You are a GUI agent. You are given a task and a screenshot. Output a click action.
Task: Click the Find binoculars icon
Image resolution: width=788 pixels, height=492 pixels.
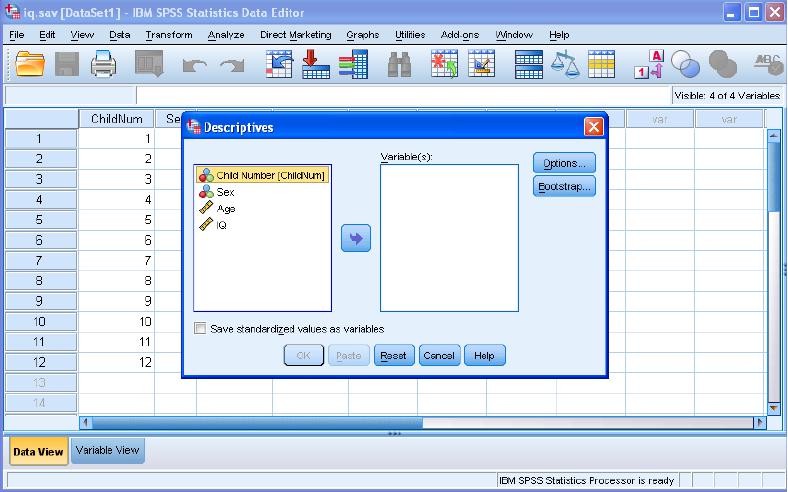coord(400,64)
